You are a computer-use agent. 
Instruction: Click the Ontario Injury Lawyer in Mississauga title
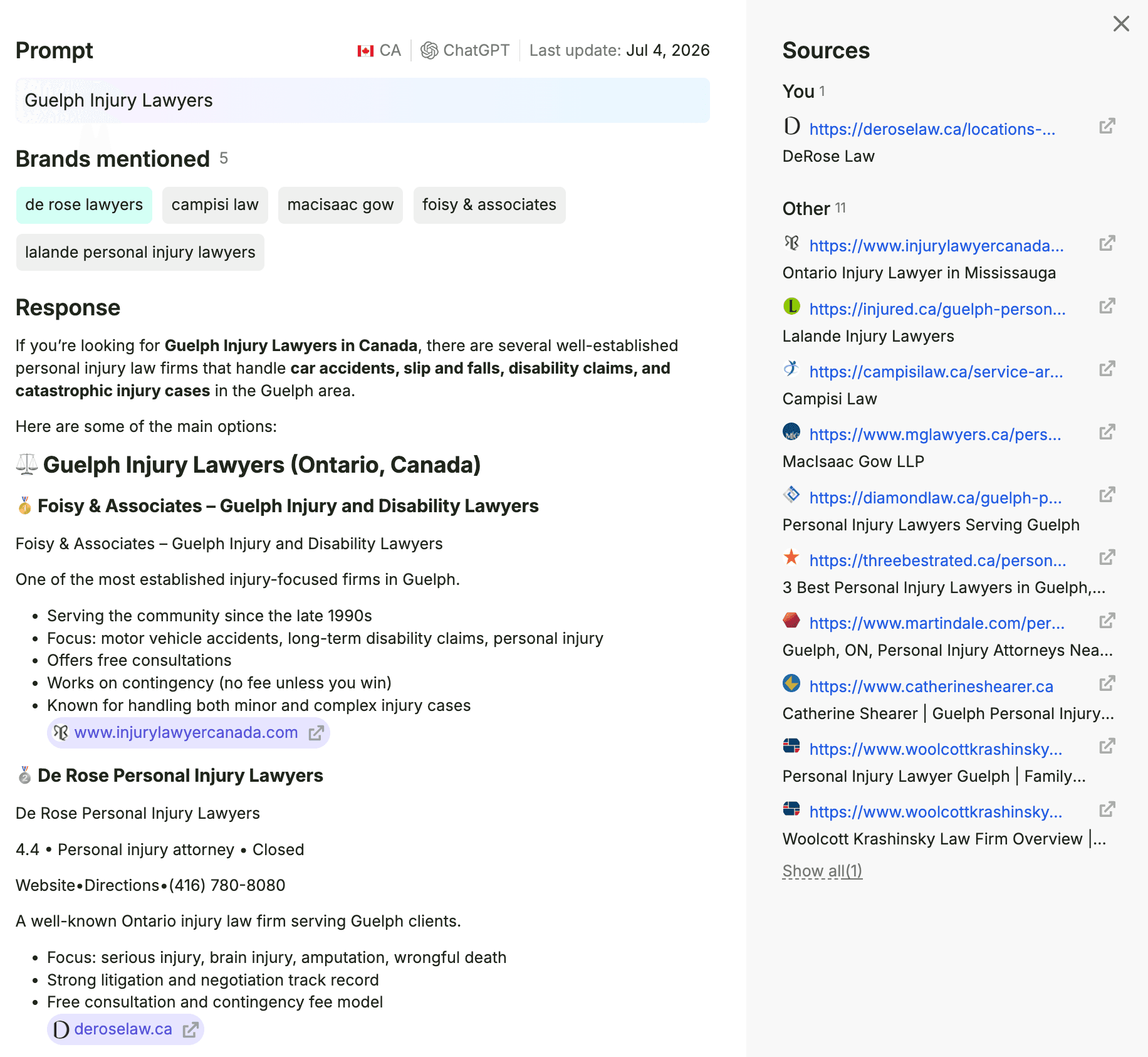919,273
